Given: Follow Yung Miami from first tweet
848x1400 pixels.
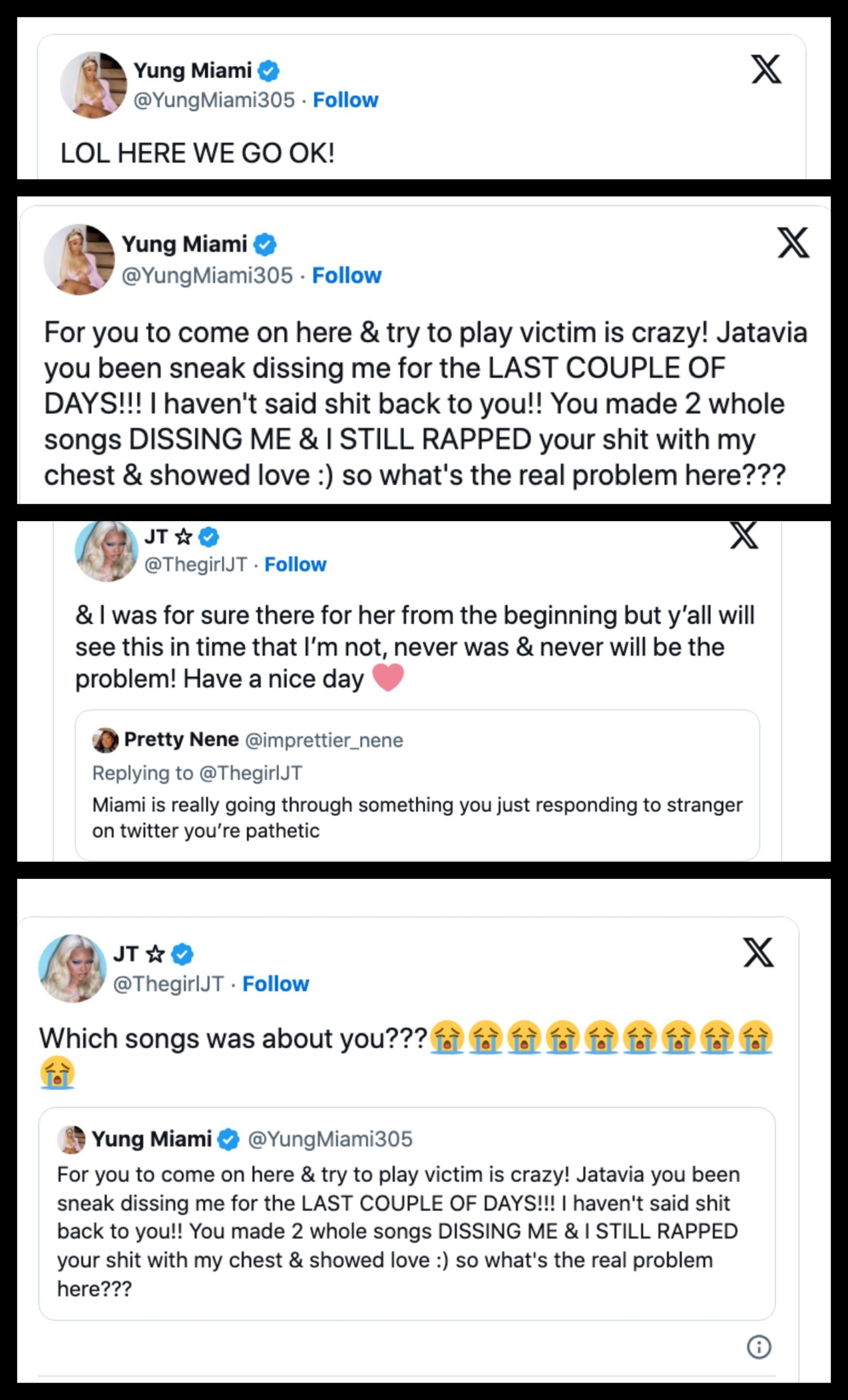Looking at the screenshot, I should tap(346, 100).
